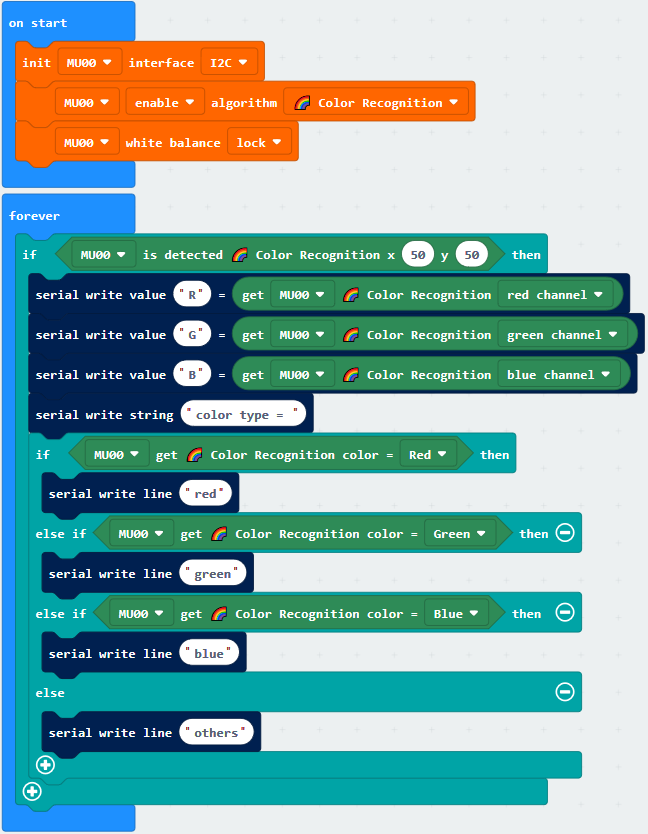Select the 'serial write string' block label
This screenshot has width=648, height=834.
[x=104, y=415]
